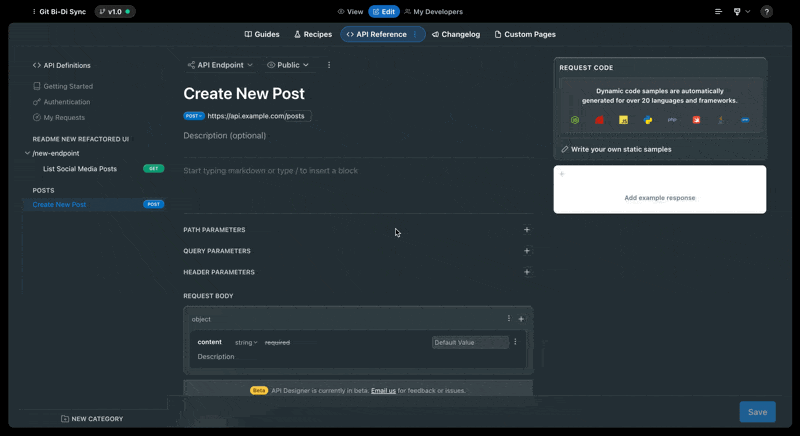Select the Node.js language icon
Image resolution: width=800 pixels, height=436 pixels.
(x=575, y=120)
